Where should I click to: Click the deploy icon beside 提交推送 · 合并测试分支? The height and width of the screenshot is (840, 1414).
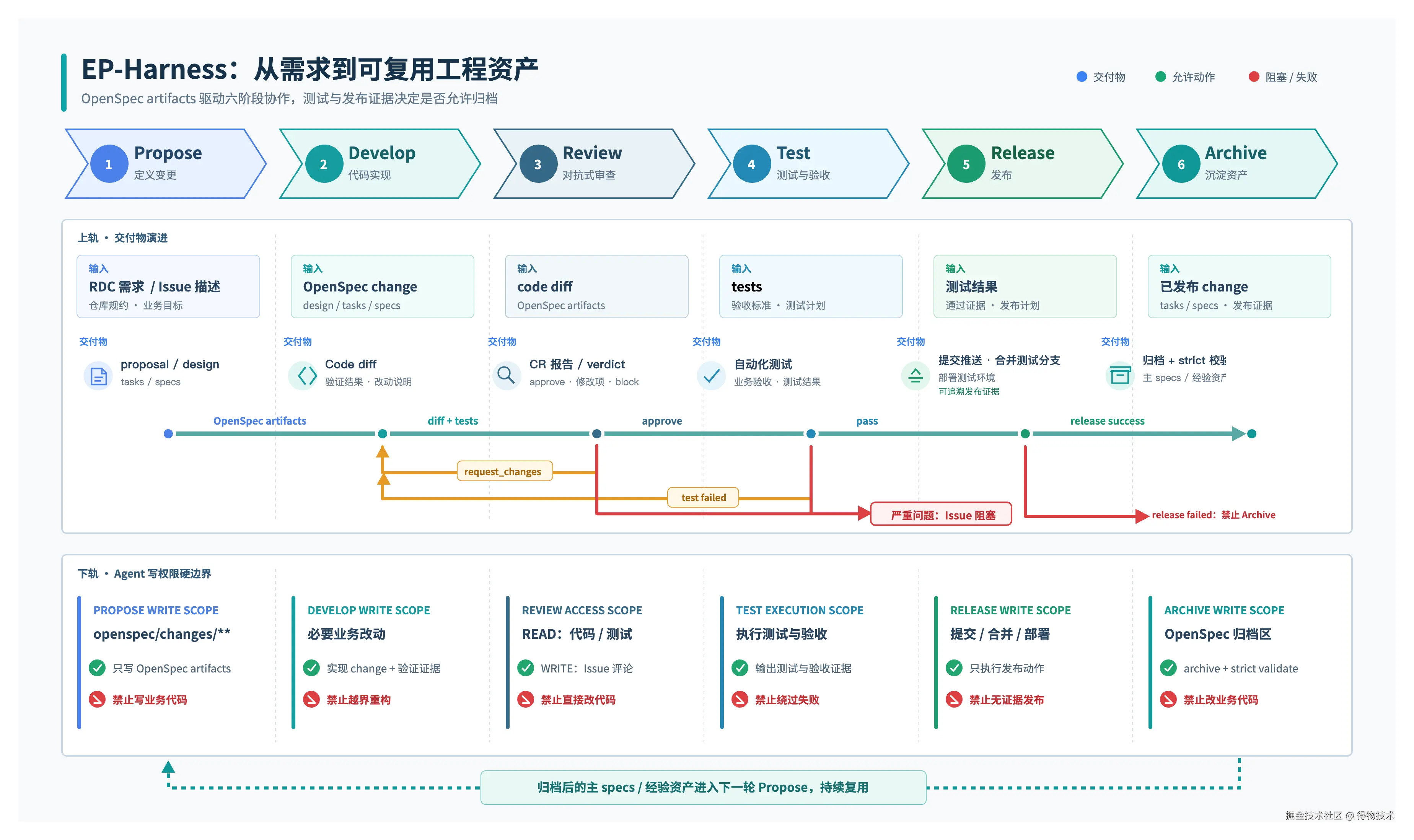[x=915, y=376]
